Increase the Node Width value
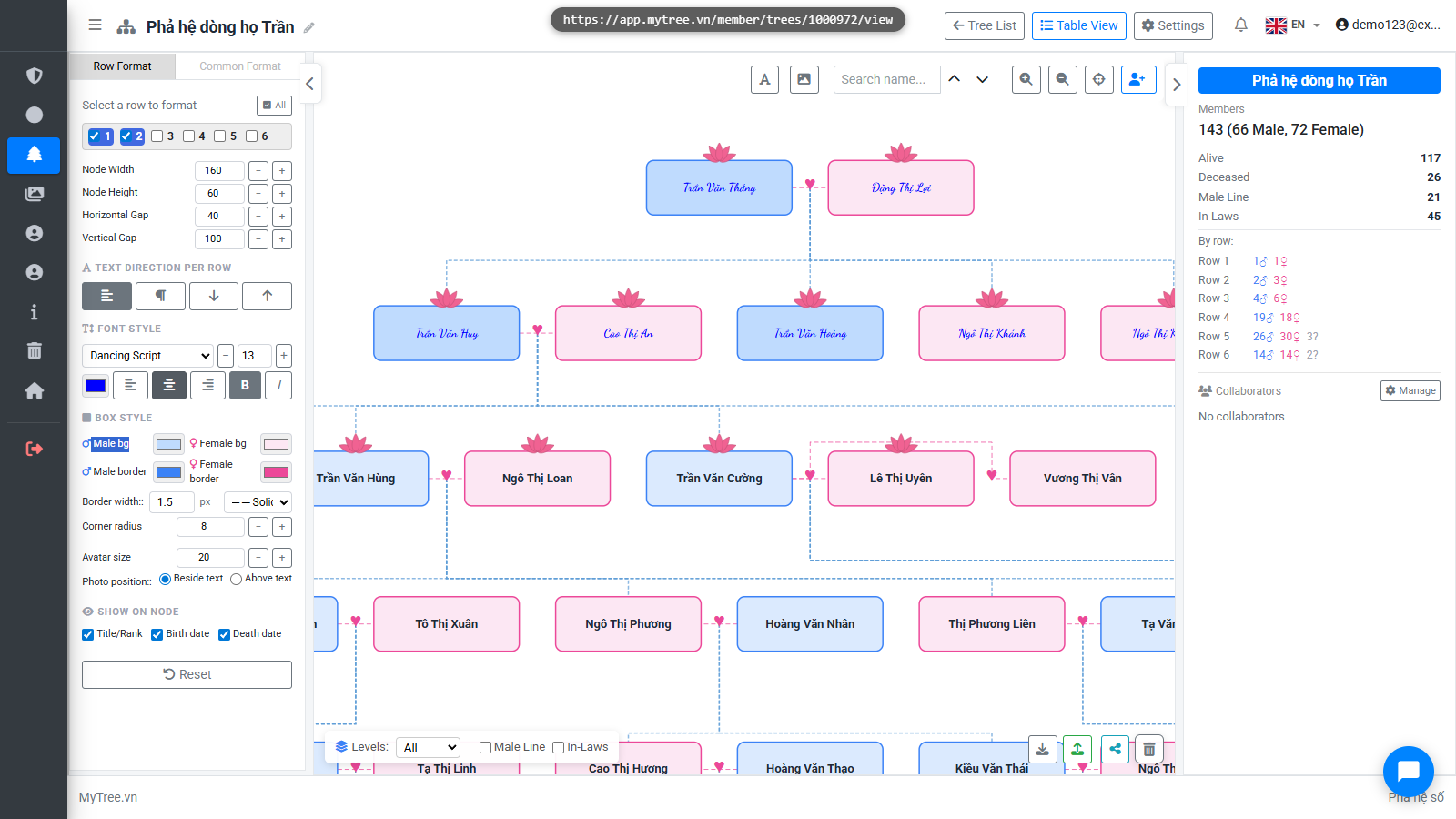 (282, 170)
